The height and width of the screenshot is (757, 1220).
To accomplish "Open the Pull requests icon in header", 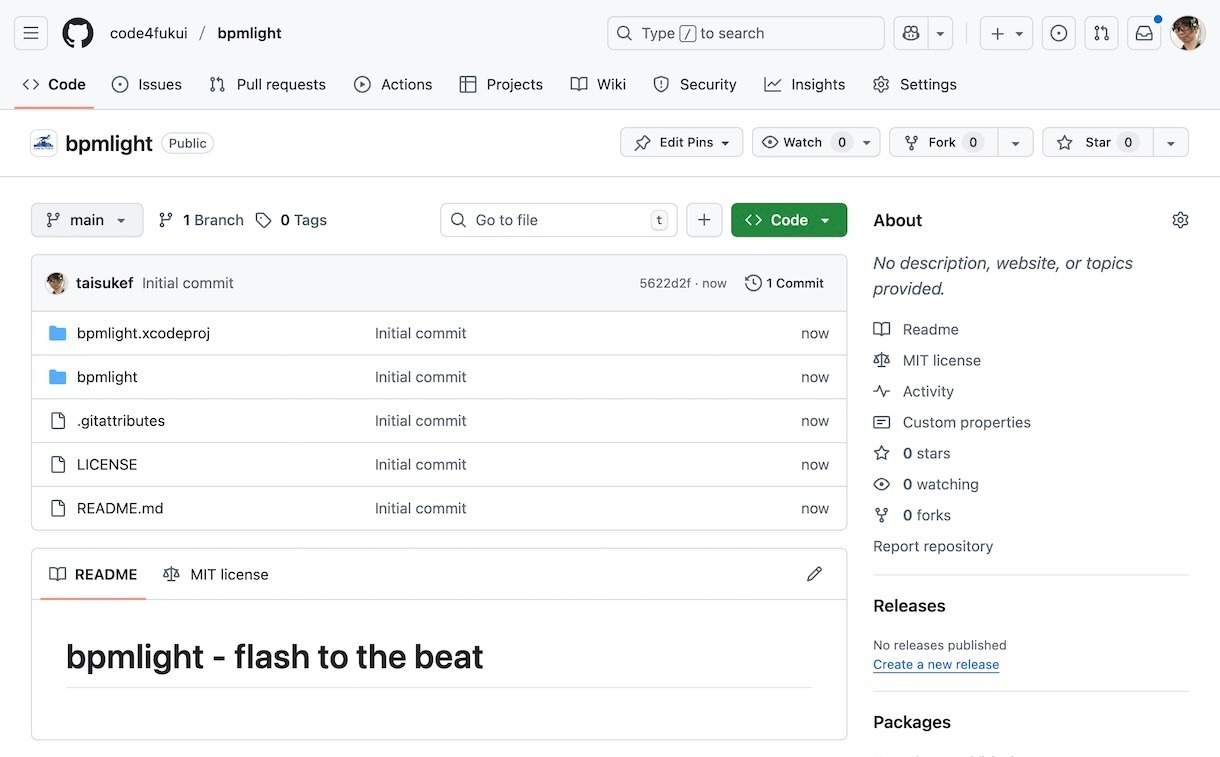I will (1101, 33).
